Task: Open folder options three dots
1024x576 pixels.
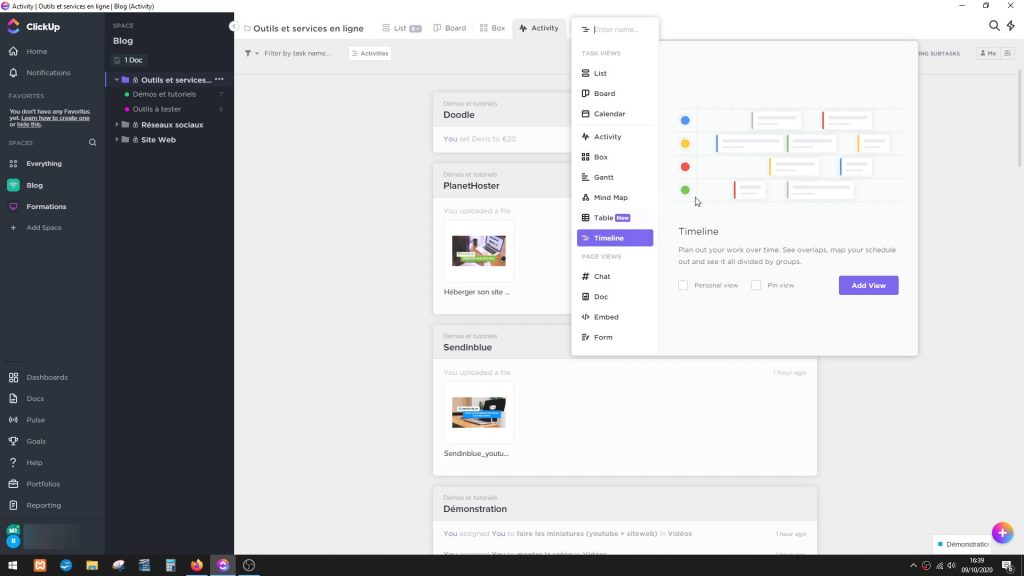Action: point(219,80)
